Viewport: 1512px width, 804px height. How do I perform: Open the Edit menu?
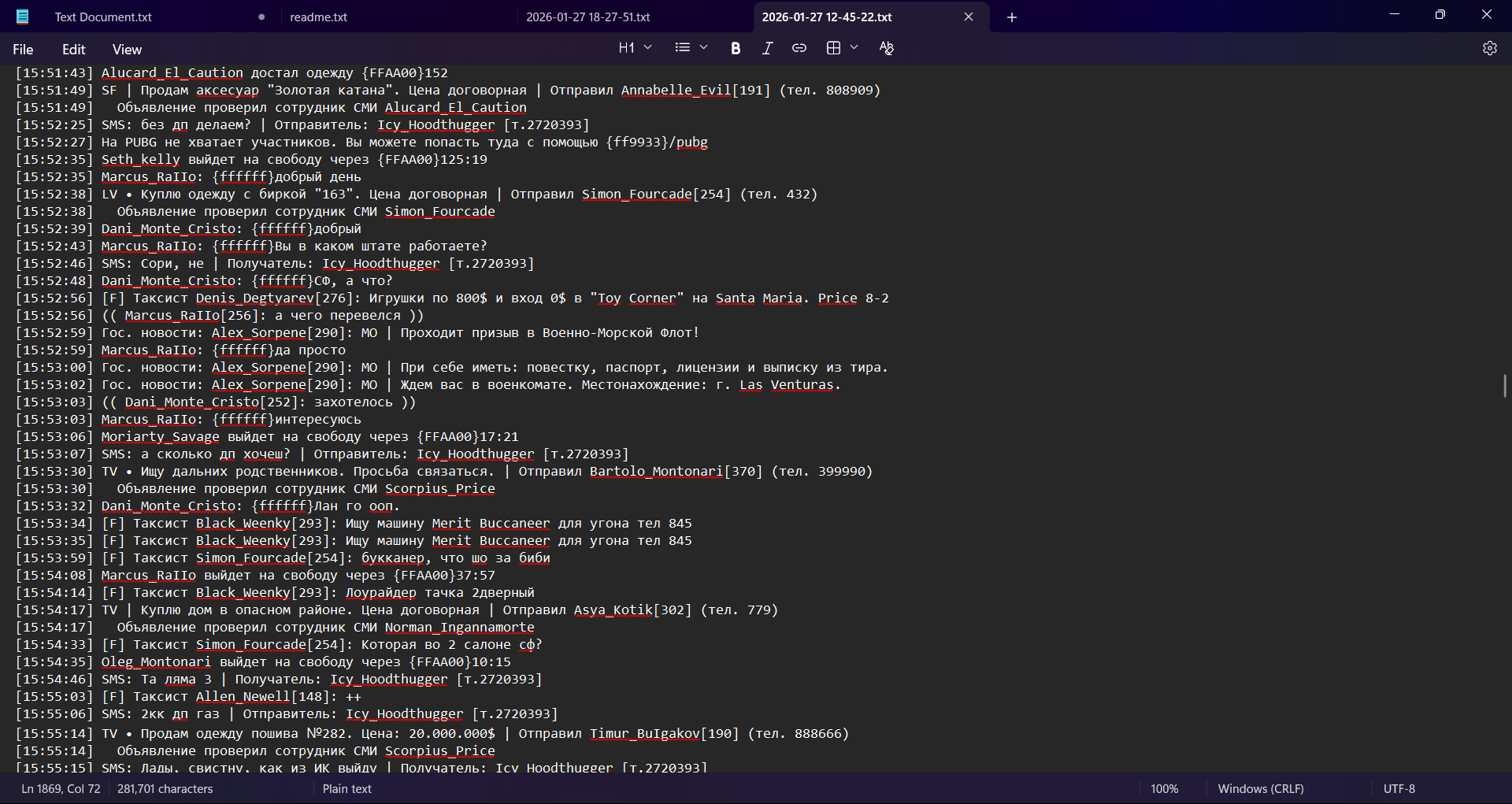(x=73, y=50)
